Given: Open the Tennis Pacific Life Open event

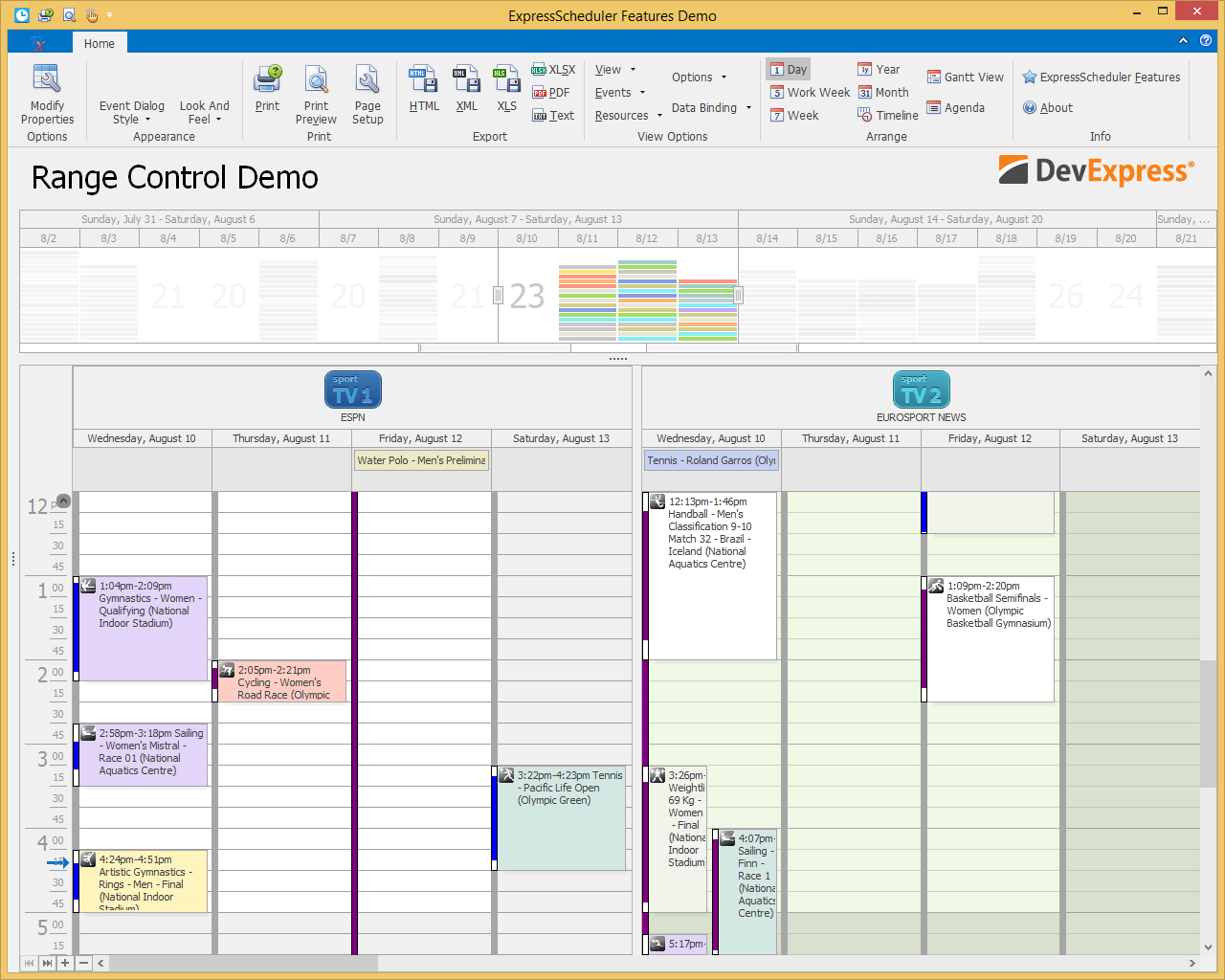Looking at the screenshot, I should [x=565, y=813].
